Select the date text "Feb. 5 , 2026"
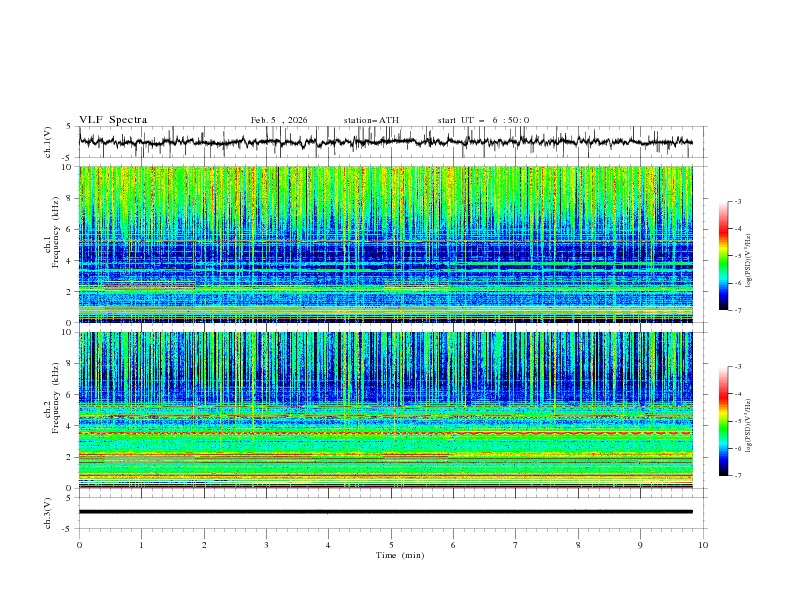792x612 pixels. (279, 120)
